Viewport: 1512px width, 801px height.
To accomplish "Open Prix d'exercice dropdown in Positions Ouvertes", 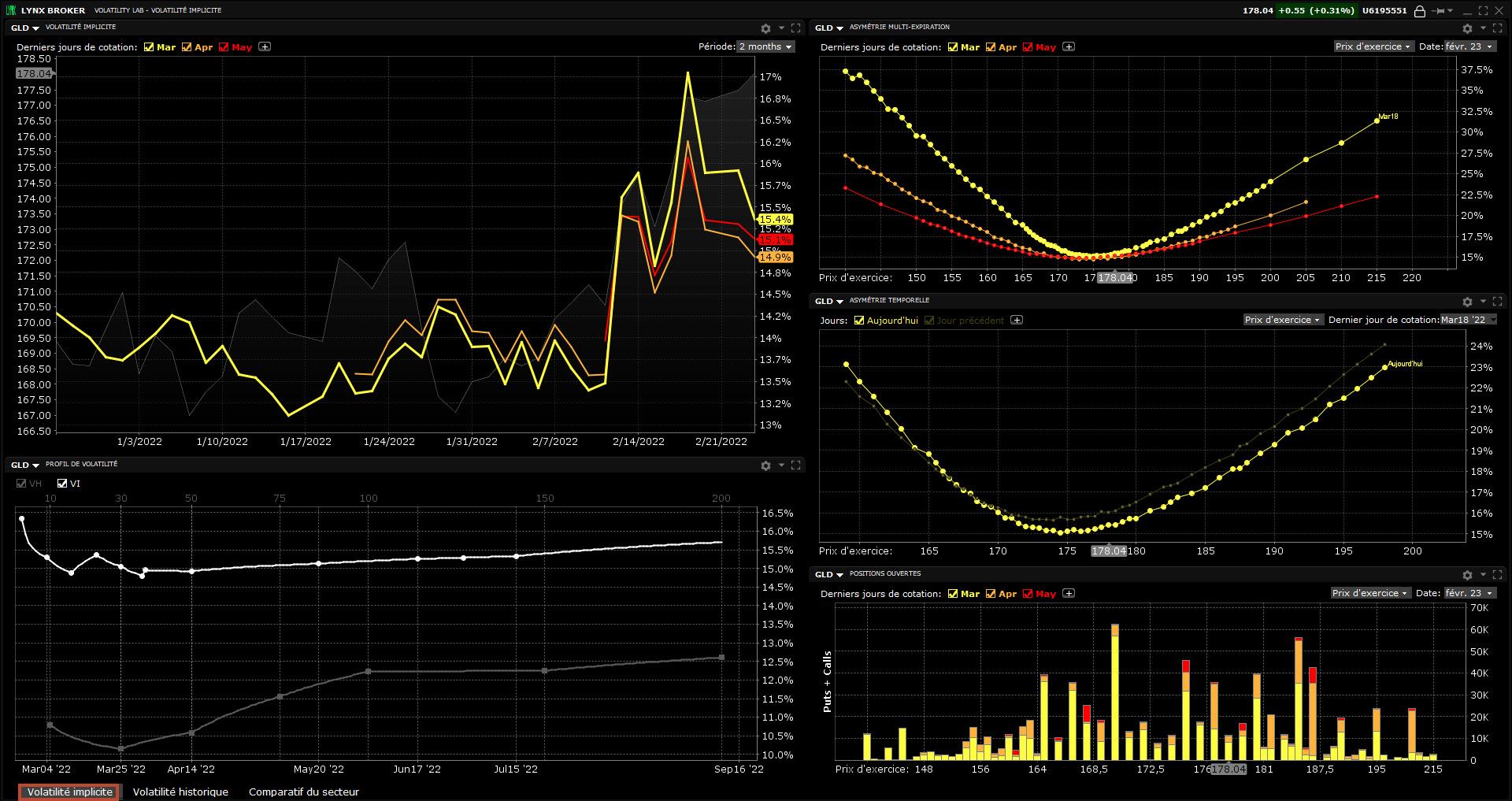I will [1370, 593].
